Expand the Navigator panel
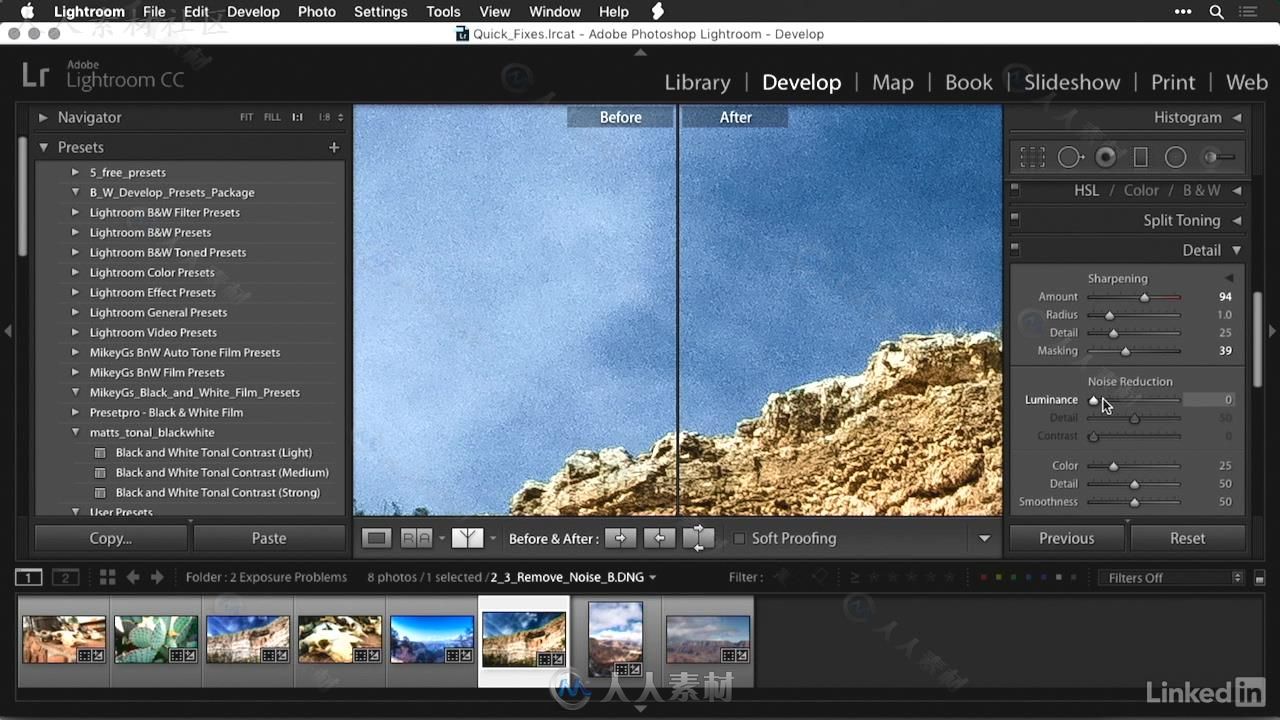The width and height of the screenshot is (1280, 720). tap(43, 117)
